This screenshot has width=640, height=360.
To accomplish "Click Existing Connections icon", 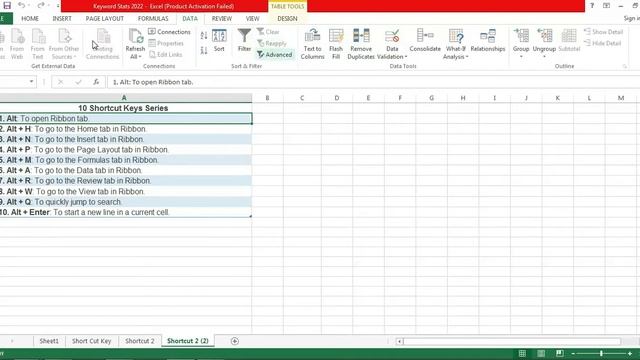I will point(102,44).
